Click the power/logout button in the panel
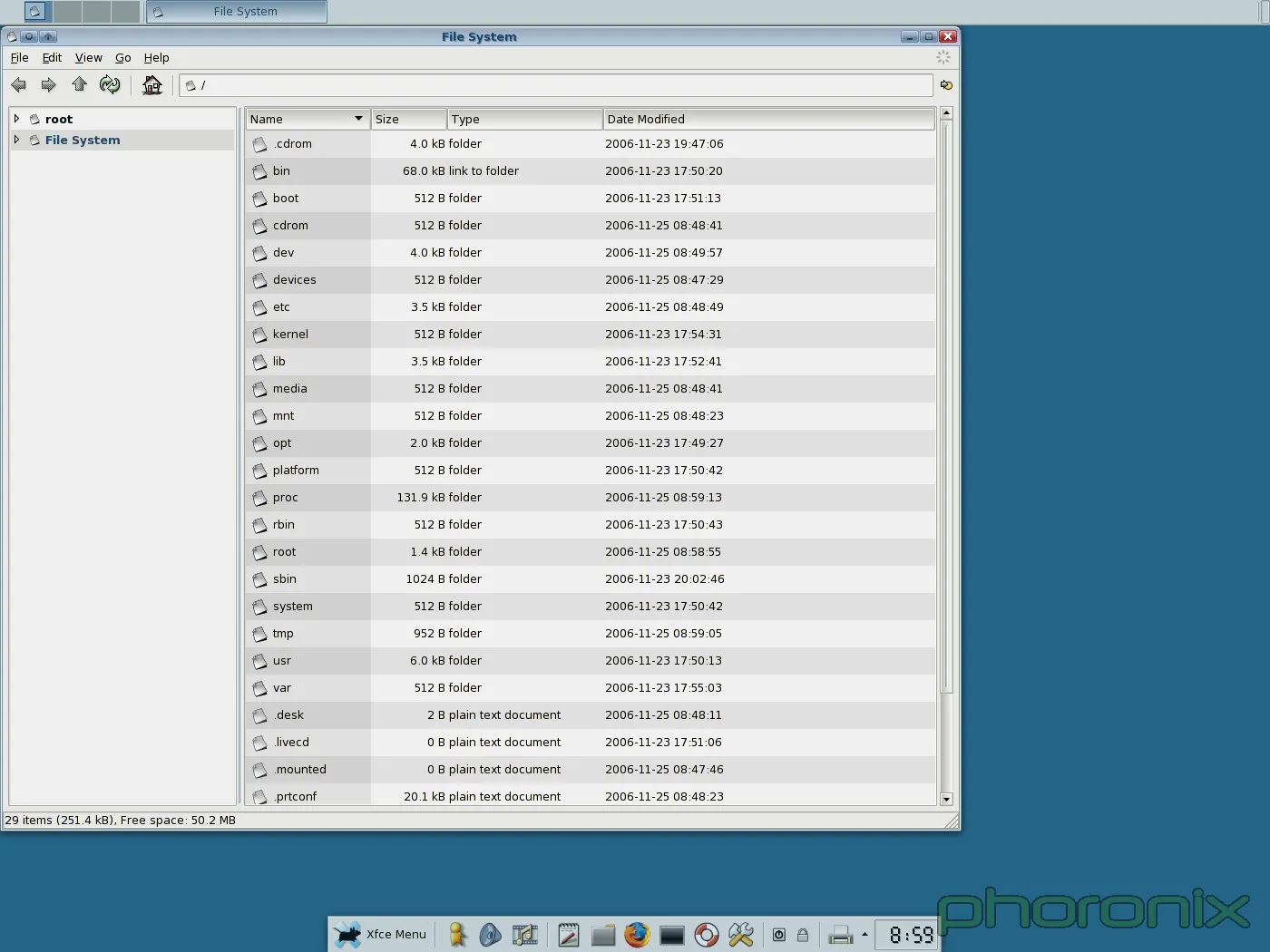This screenshot has width=1270, height=952. point(779,935)
